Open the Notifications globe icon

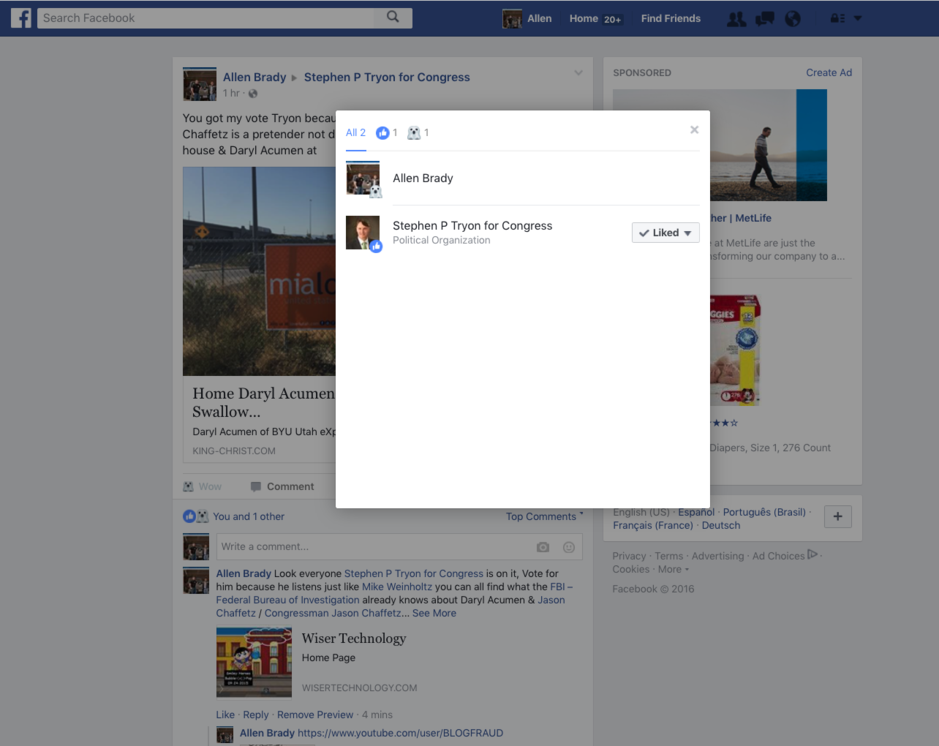(793, 19)
